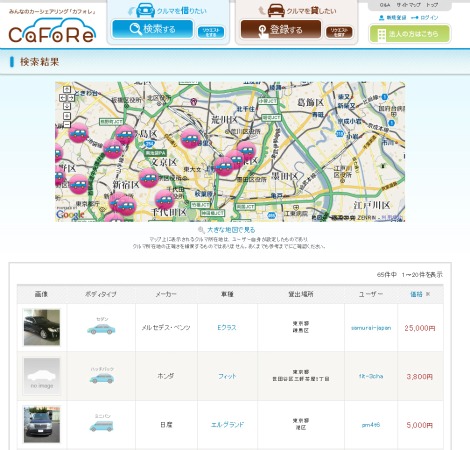Open the フィット model link
The width and height of the screenshot is (470, 450).
pos(227,376)
